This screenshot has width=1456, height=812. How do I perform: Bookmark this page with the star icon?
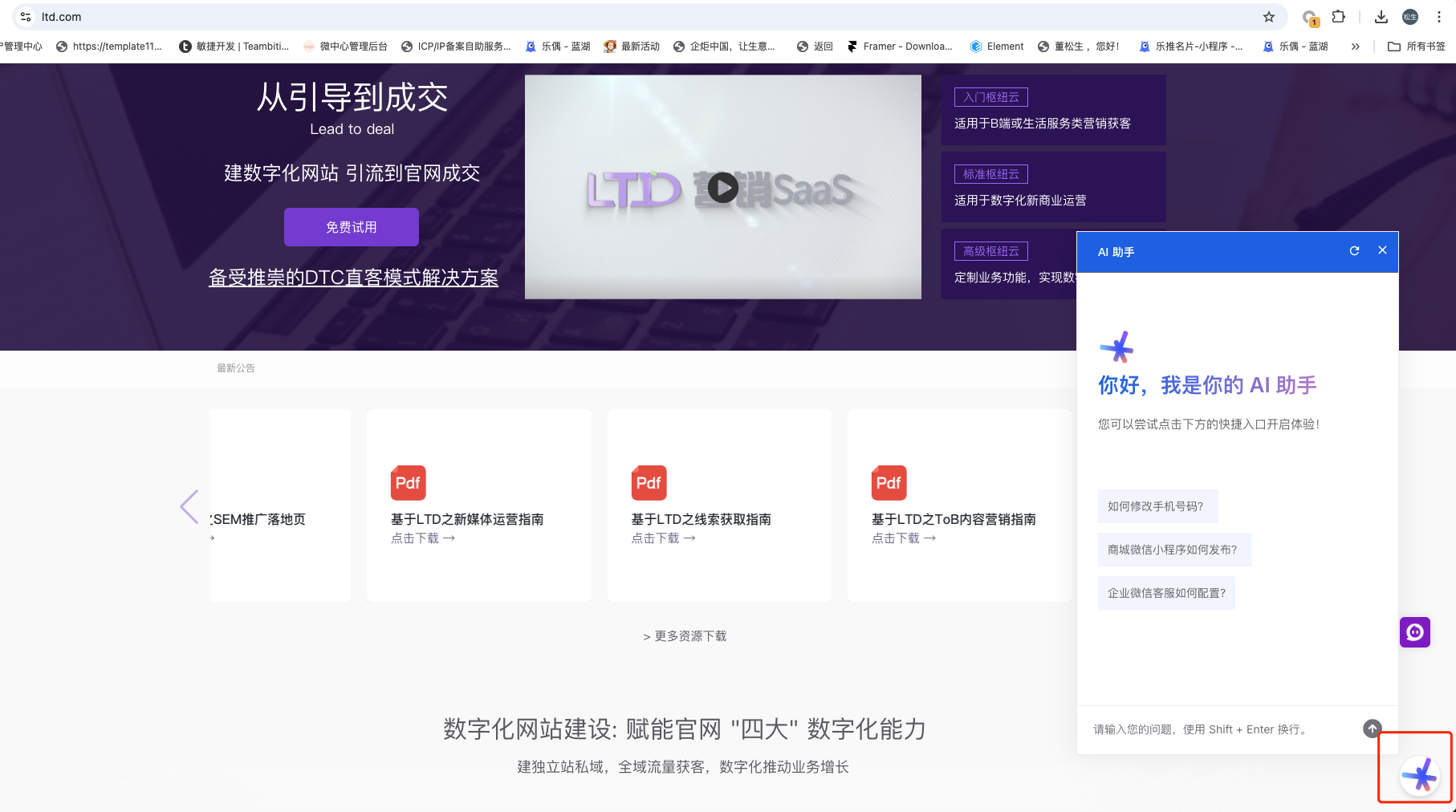click(1269, 17)
